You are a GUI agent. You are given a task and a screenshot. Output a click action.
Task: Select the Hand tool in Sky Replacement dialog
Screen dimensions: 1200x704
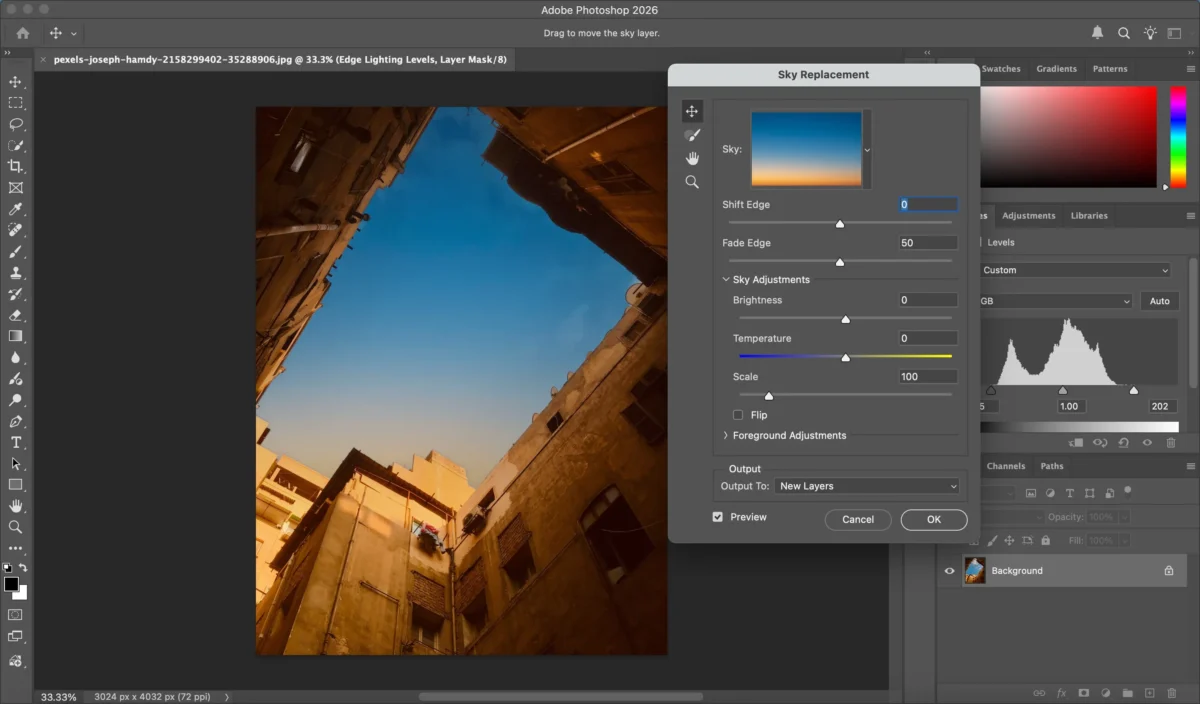coord(691,158)
